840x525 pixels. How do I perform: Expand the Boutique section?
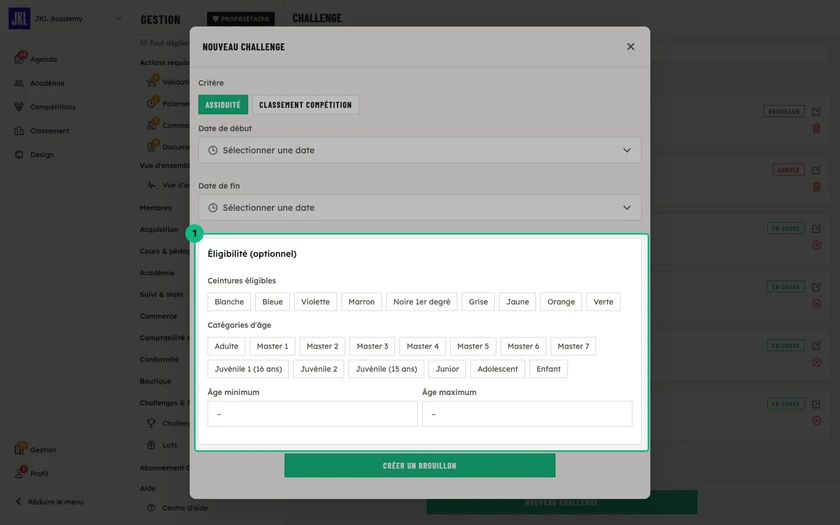tap(155, 381)
